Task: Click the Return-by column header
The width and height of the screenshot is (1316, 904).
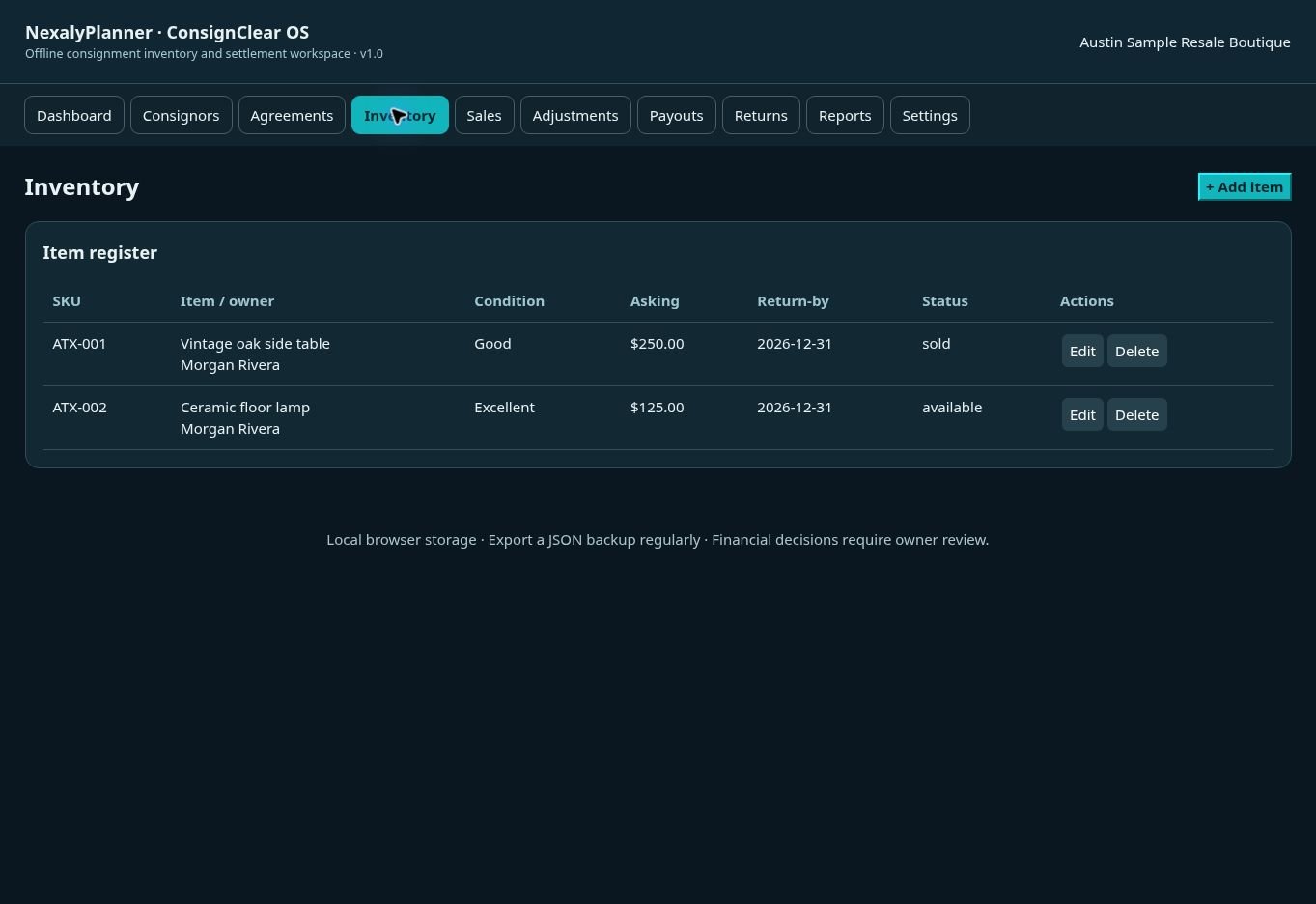Action: coord(793,301)
